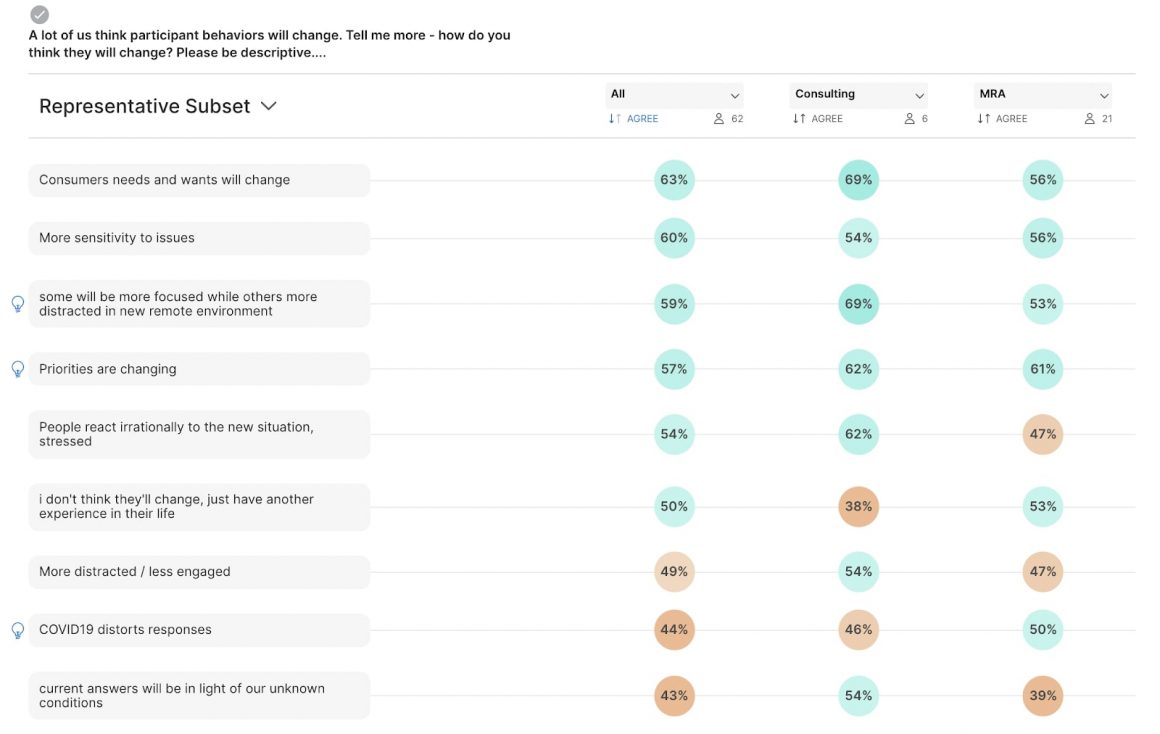
Task: Click the participant count icon in the All column
Action: click(x=716, y=118)
